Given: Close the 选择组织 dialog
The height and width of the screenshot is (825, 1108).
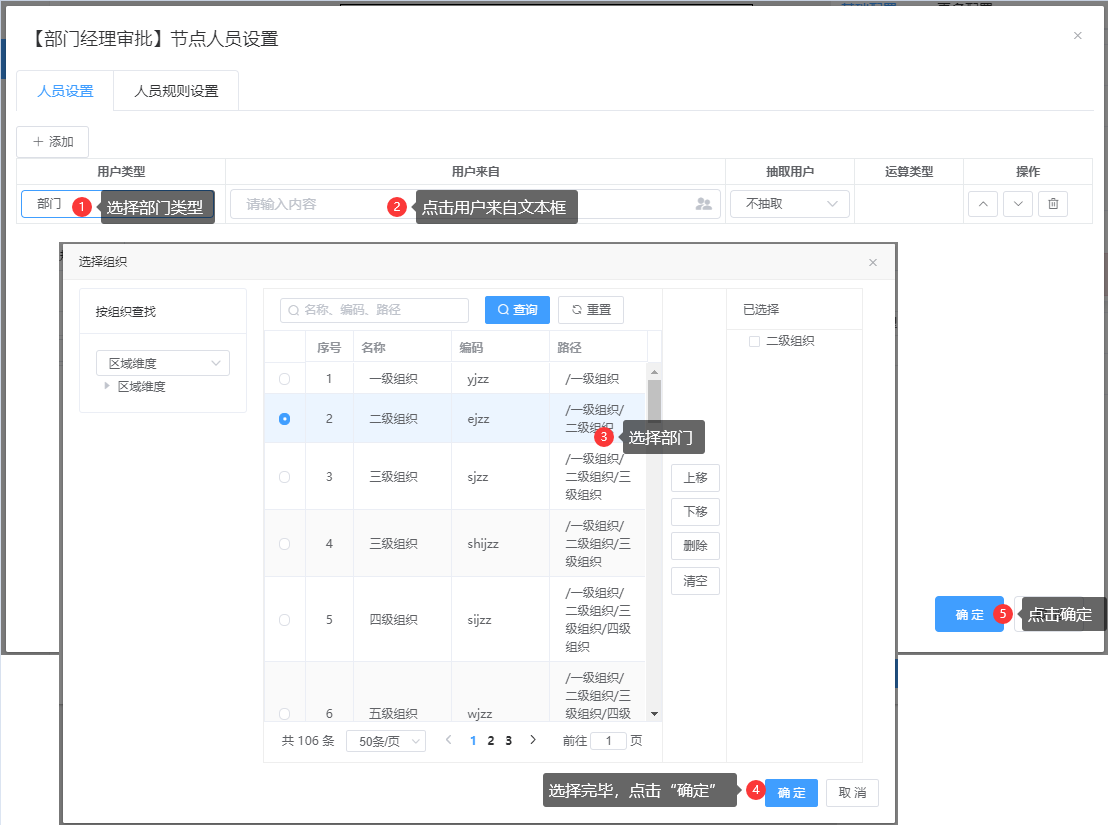Looking at the screenshot, I should pos(873,262).
